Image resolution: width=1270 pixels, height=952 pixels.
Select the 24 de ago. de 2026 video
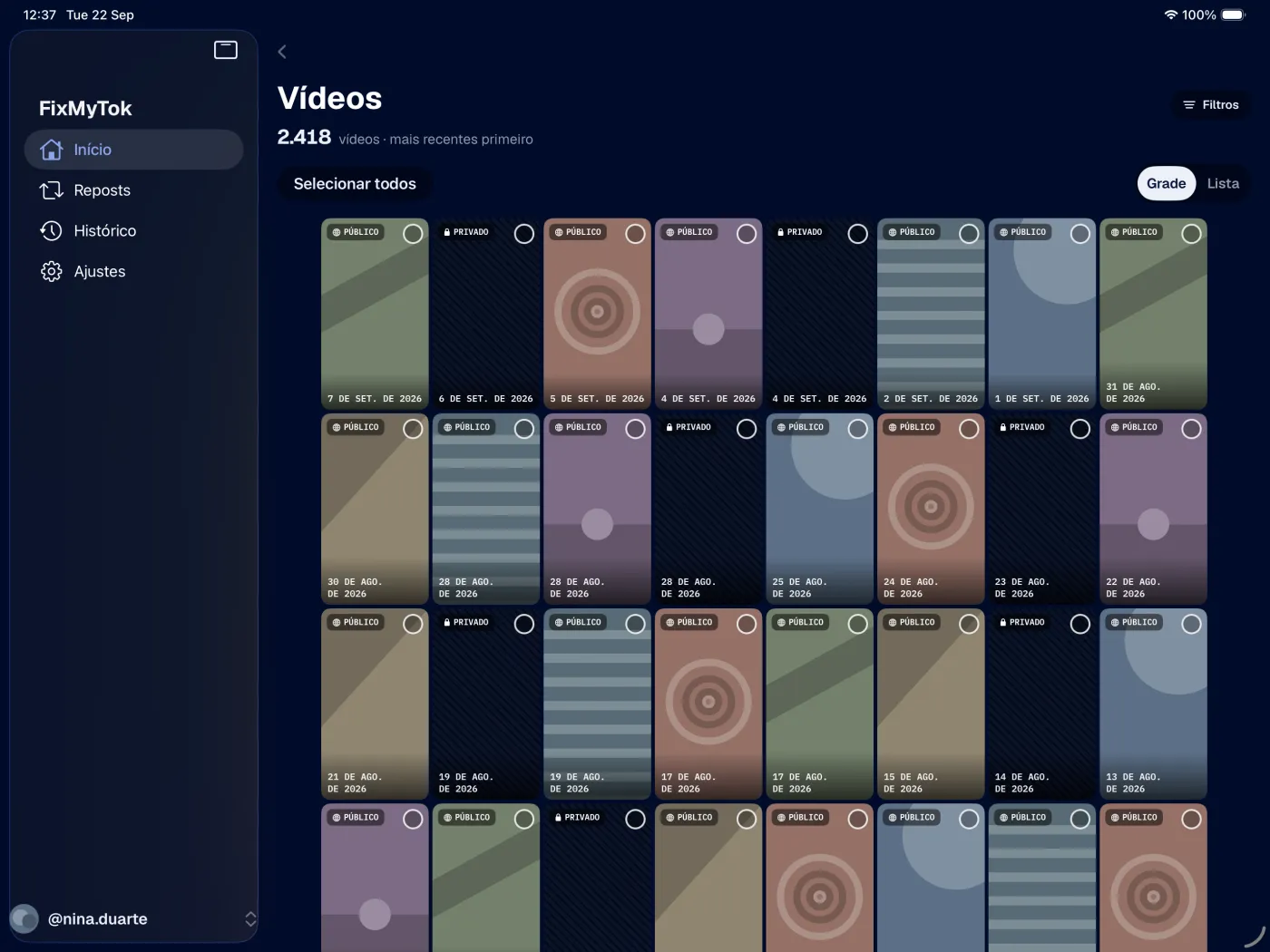click(x=969, y=429)
